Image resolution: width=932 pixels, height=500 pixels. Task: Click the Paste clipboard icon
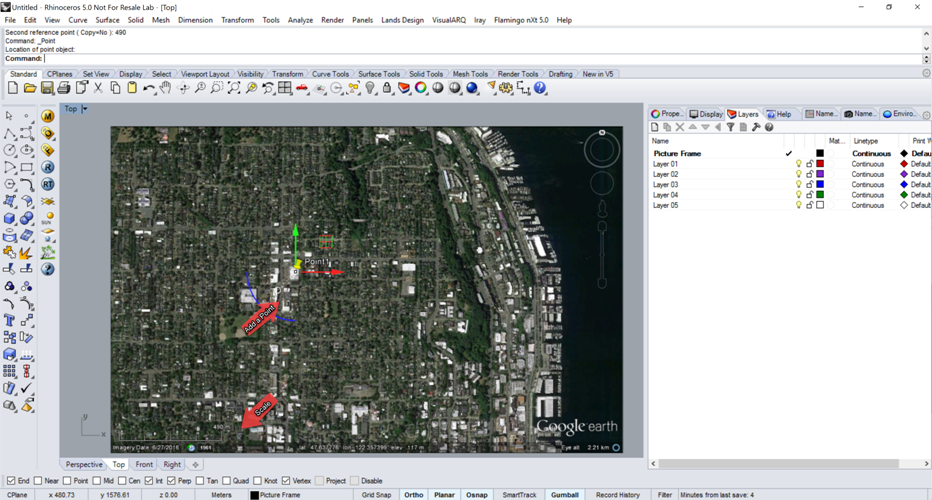tap(132, 89)
